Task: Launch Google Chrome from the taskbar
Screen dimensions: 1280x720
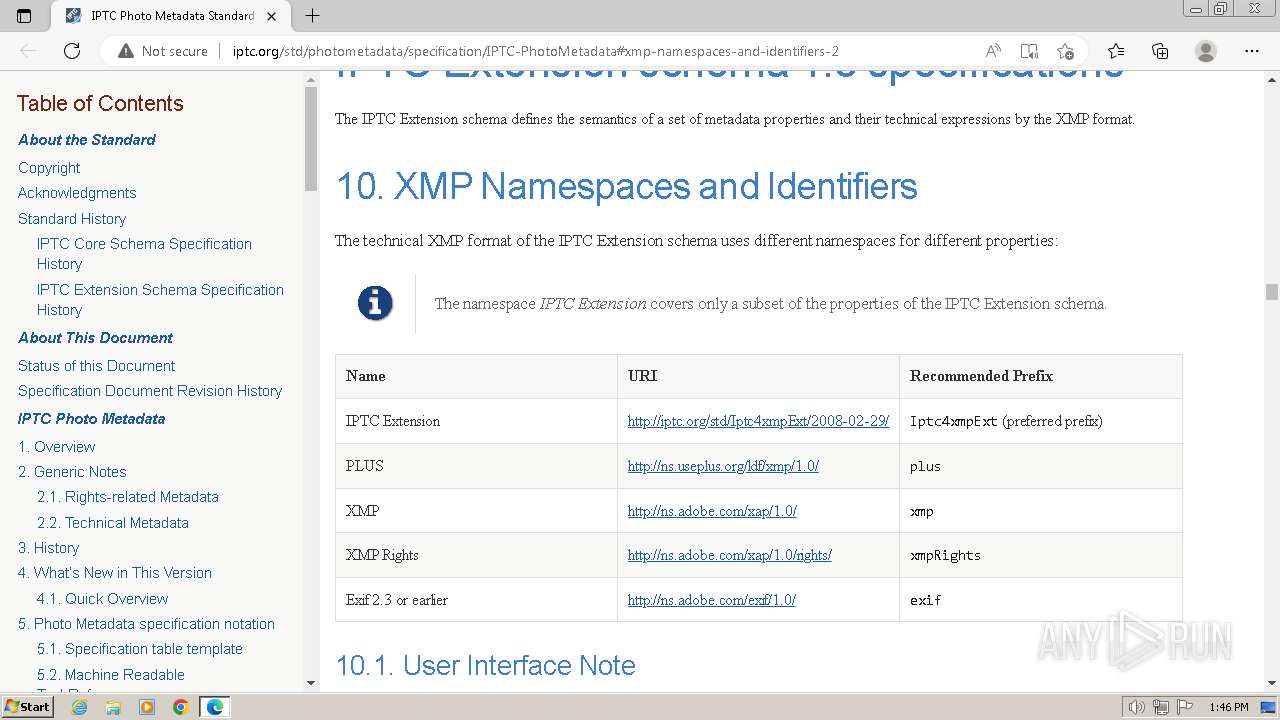Action: pos(181,707)
